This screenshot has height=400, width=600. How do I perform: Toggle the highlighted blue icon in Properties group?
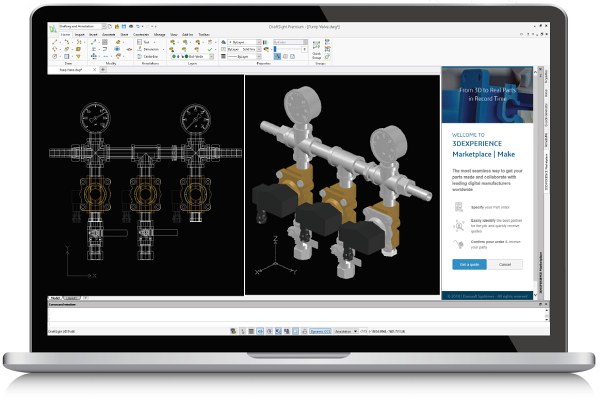tap(277, 56)
